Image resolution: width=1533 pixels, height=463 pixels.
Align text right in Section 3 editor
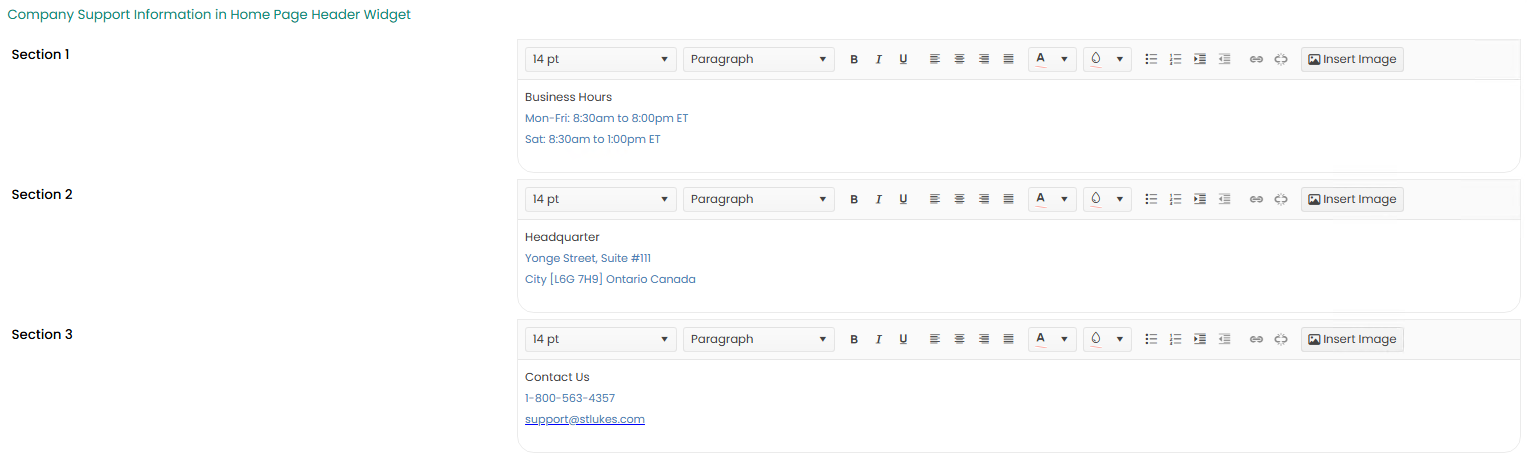(984, 340)
